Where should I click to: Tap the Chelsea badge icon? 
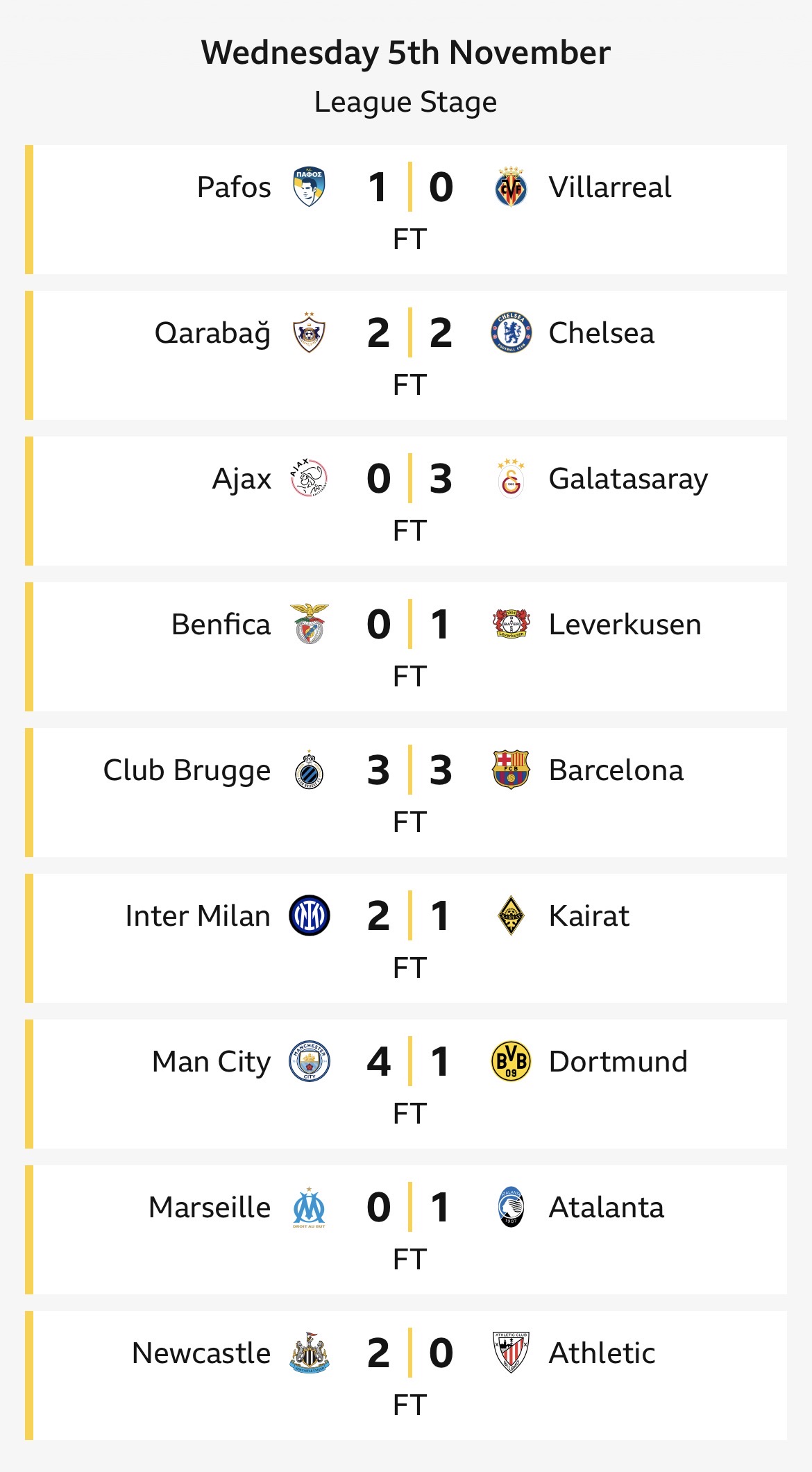click(511, 333)
